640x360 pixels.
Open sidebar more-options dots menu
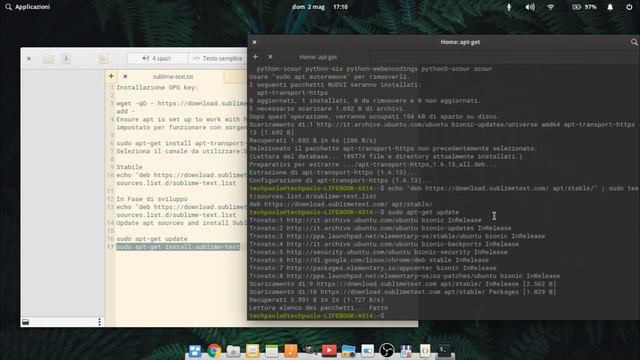point(99,322)
